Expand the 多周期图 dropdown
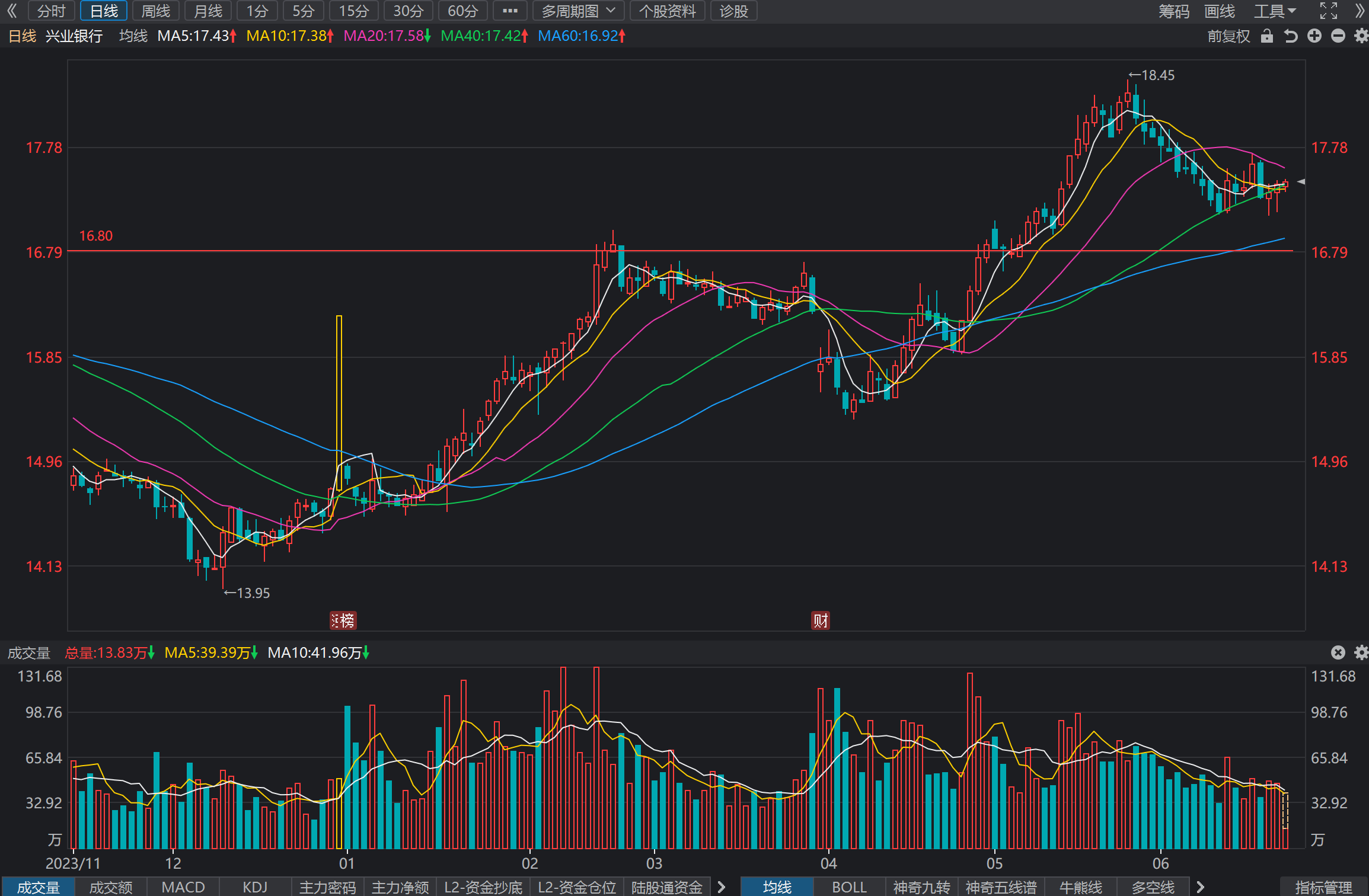The image size is (1369, 896). coord(578,11)
